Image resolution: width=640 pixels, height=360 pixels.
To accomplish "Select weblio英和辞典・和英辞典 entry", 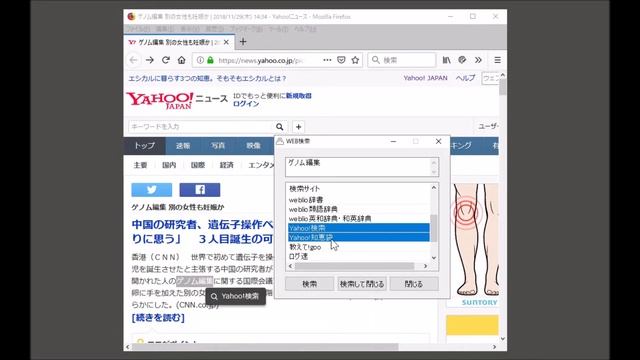I will pyautogui.click(x=359, y=218).
